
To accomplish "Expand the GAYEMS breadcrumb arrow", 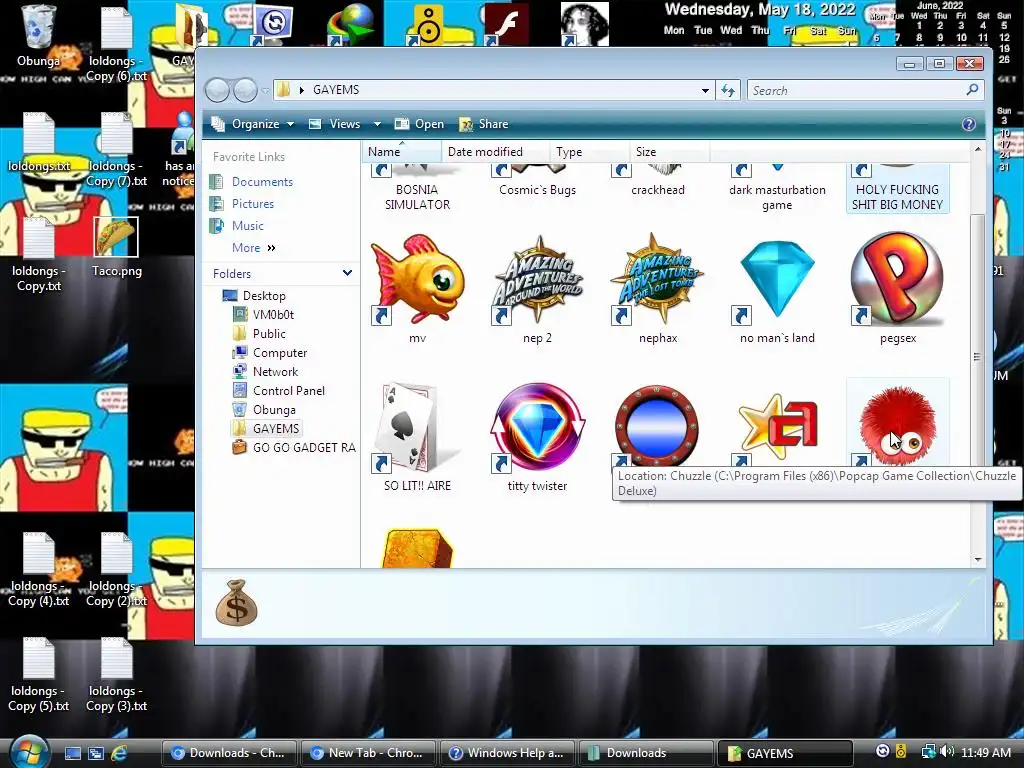I will coord(302,90).
